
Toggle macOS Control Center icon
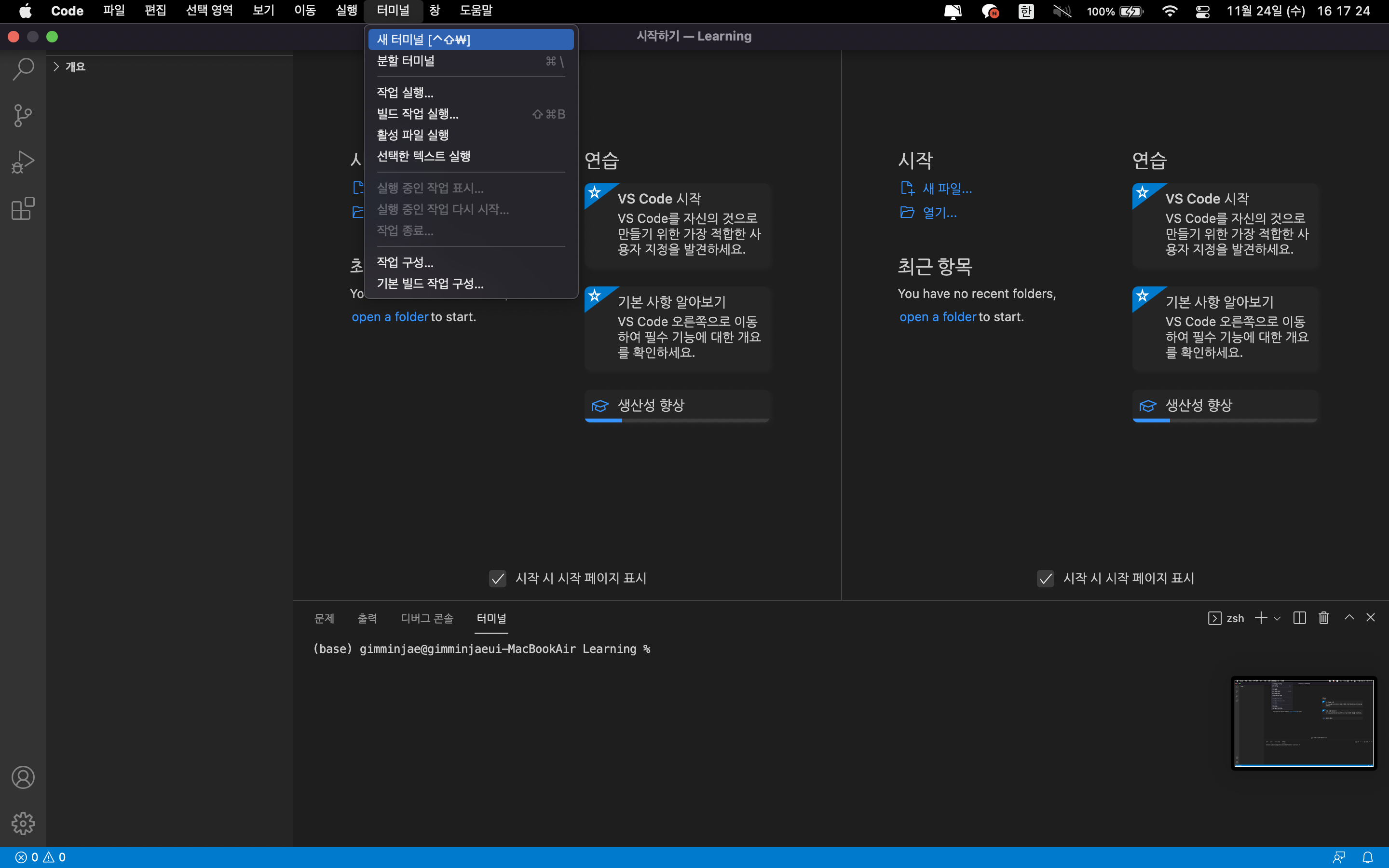coord(1202,11)
